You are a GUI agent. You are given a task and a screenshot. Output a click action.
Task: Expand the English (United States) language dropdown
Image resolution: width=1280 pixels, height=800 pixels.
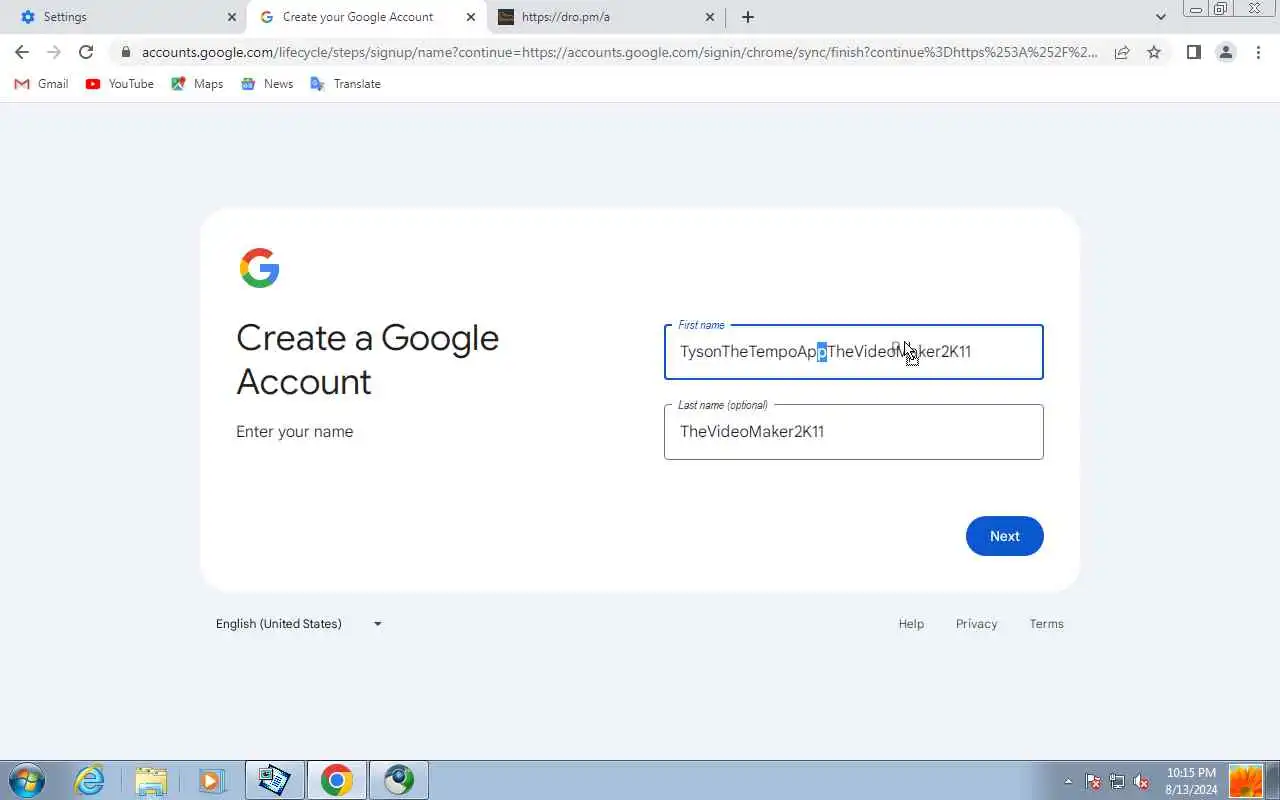click(299, 624)
